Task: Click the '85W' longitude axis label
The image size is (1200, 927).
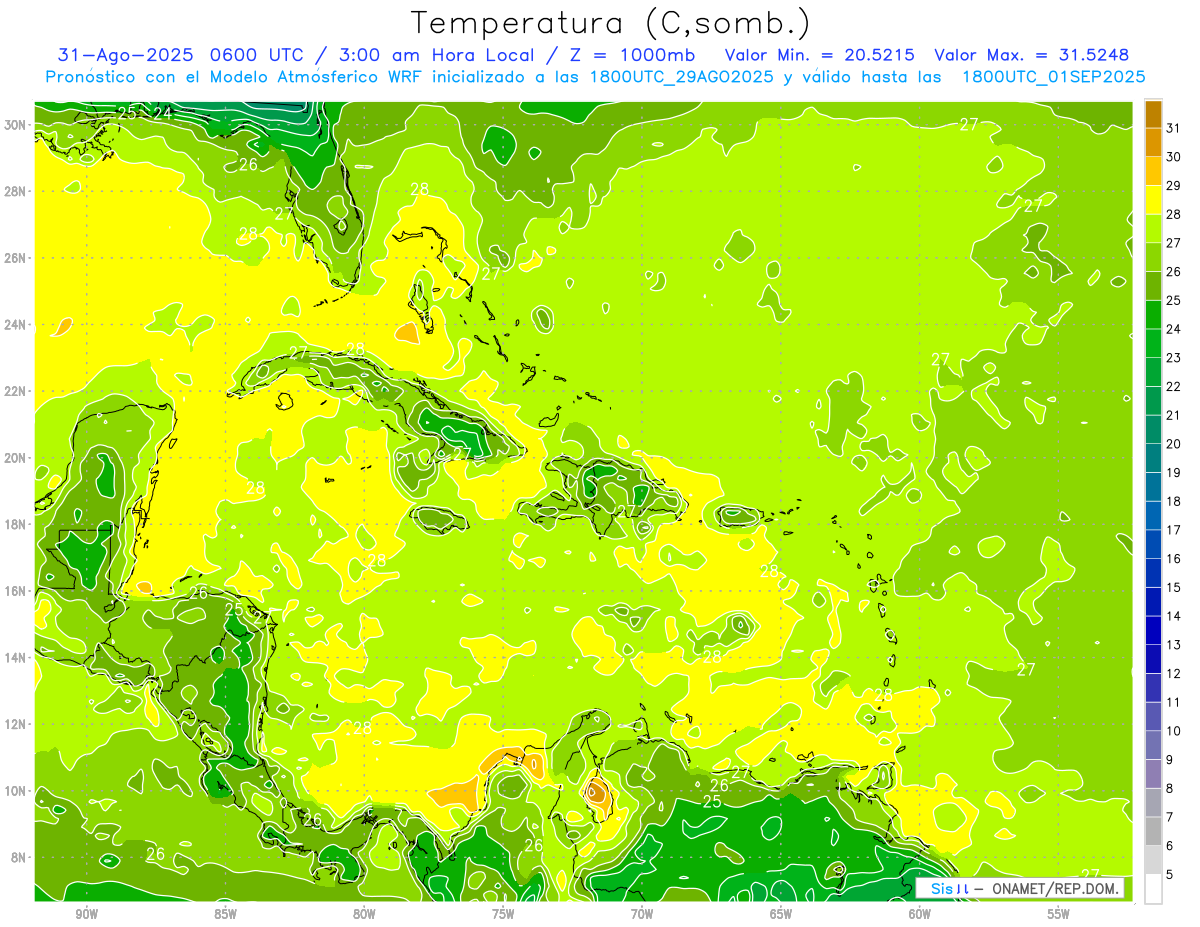Action: coord(225,914)
